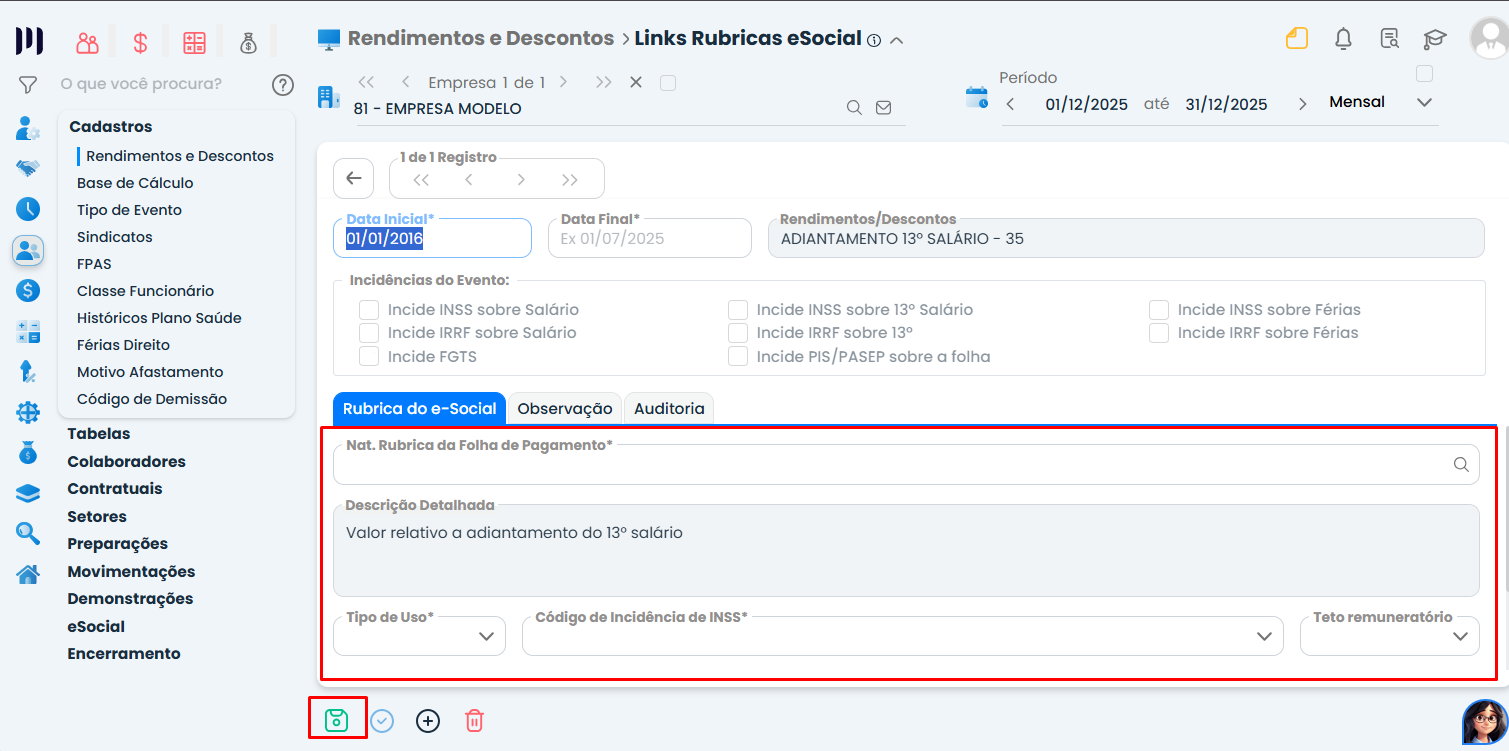The image size is (1509, 751).
Task: Switch to the Observação tab
Action: (x=565, y=408)
